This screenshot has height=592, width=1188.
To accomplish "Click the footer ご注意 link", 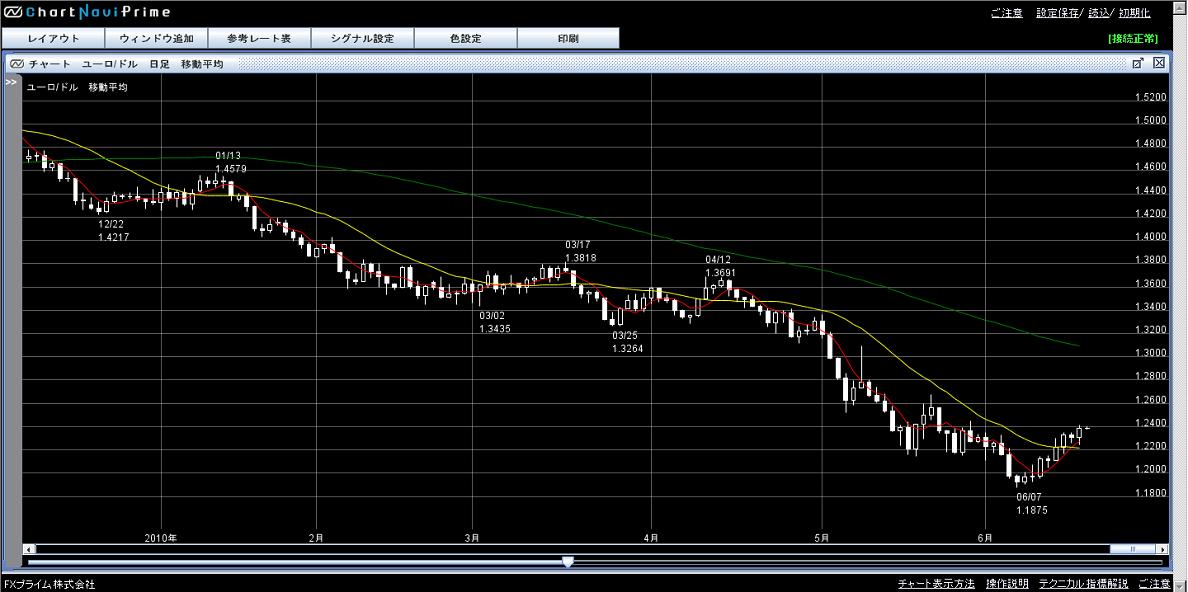I will [x=1154, y=584].
